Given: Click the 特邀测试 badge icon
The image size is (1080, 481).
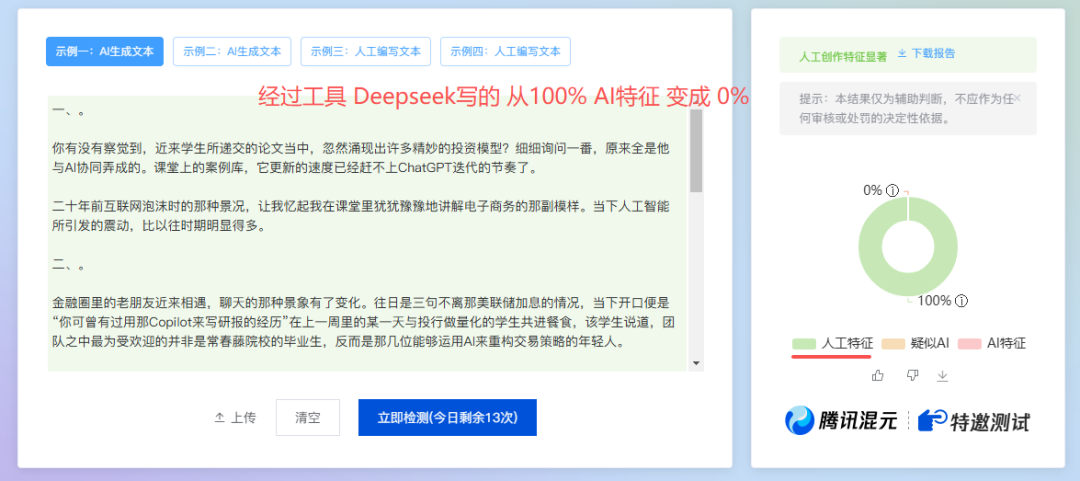Looking at the screenshot, I should click(x=932, y=420).
